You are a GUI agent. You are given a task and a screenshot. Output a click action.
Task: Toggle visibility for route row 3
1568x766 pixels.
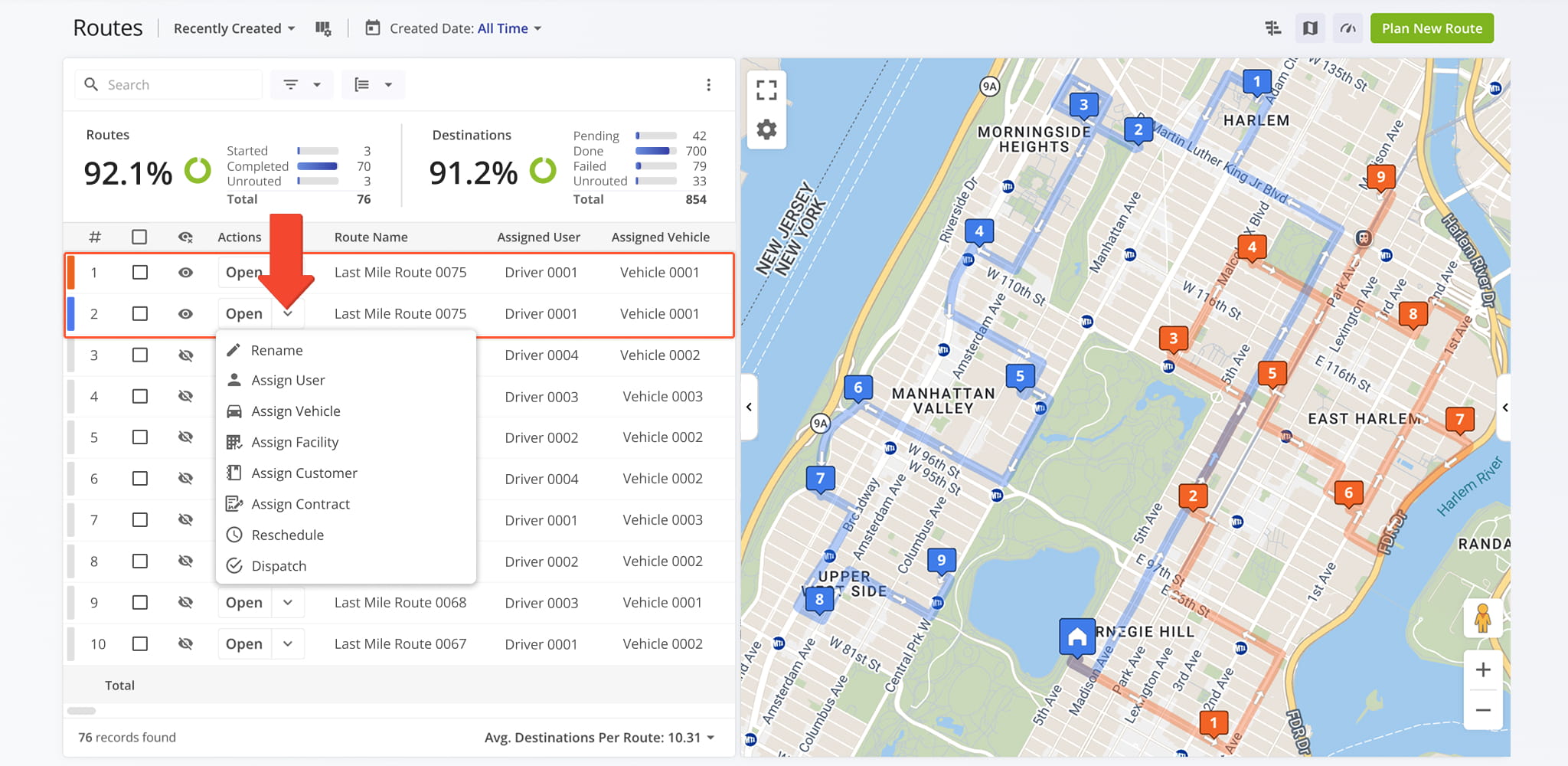pos(185,355)
